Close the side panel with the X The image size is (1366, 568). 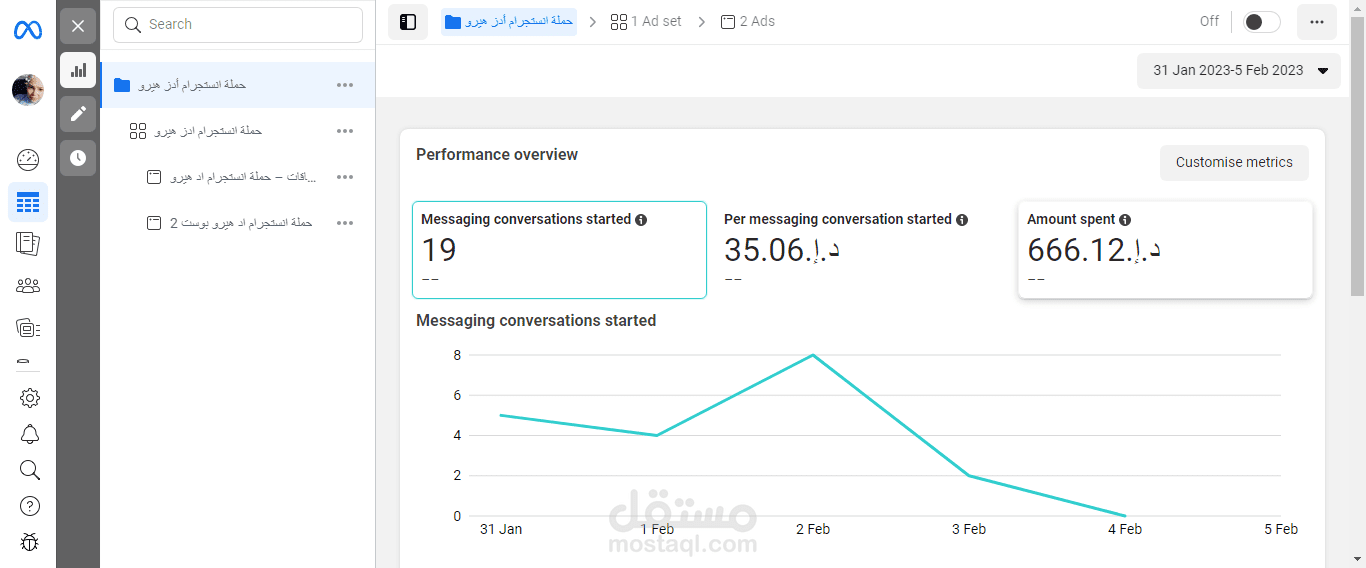point(78,26)
